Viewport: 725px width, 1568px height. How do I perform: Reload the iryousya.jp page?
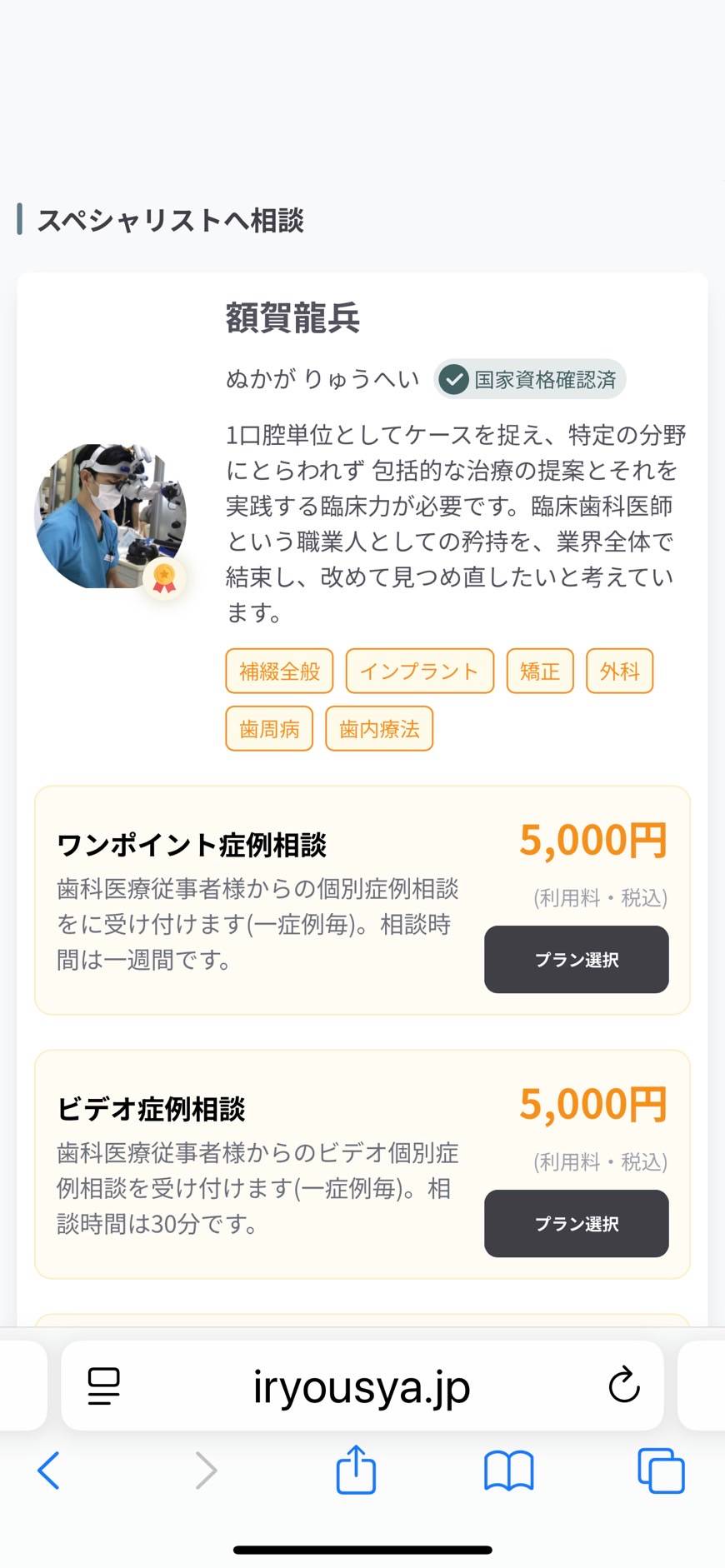click(x=624, y=1386)
